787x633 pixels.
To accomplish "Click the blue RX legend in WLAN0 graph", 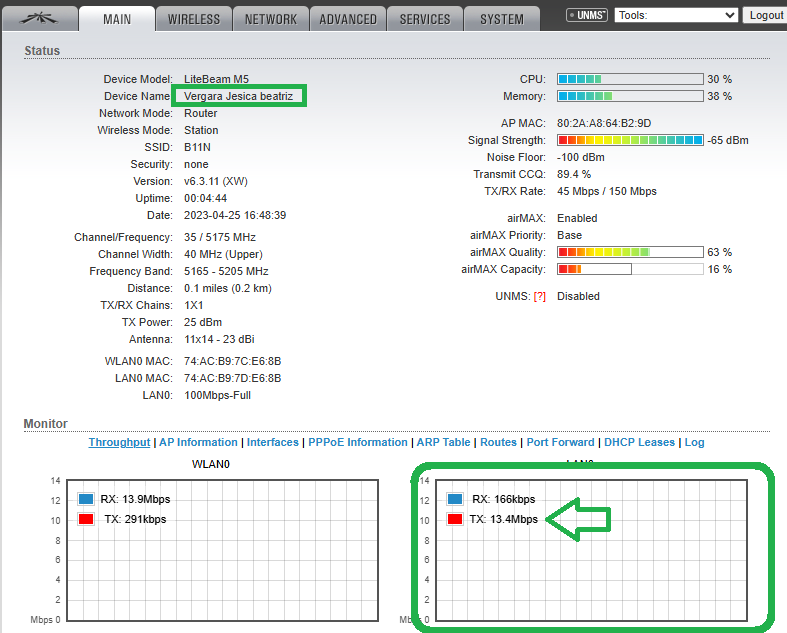I will point(85,499).
